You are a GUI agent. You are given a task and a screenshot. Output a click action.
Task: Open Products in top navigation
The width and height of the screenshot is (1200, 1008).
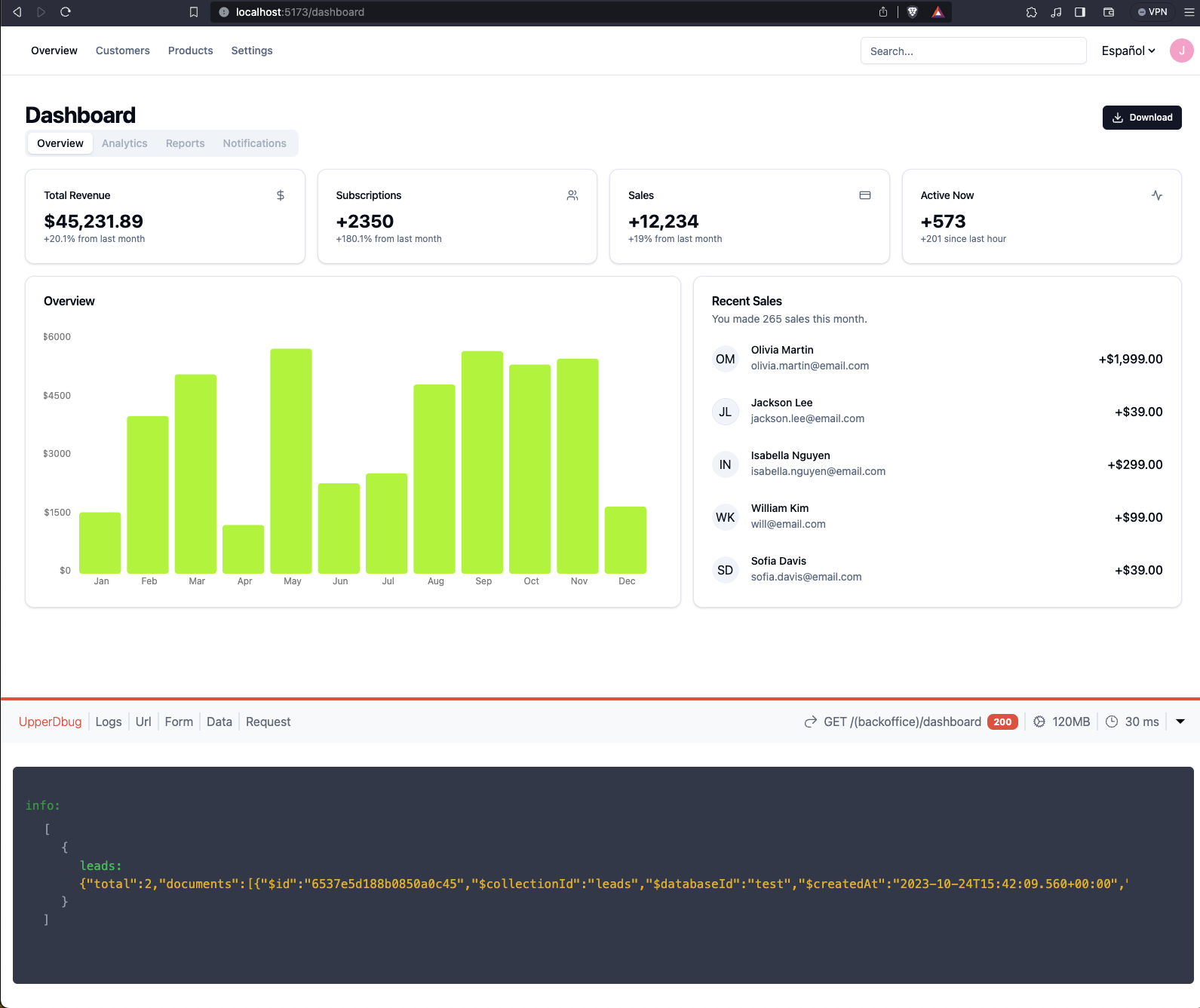click(x=191, y=51)
